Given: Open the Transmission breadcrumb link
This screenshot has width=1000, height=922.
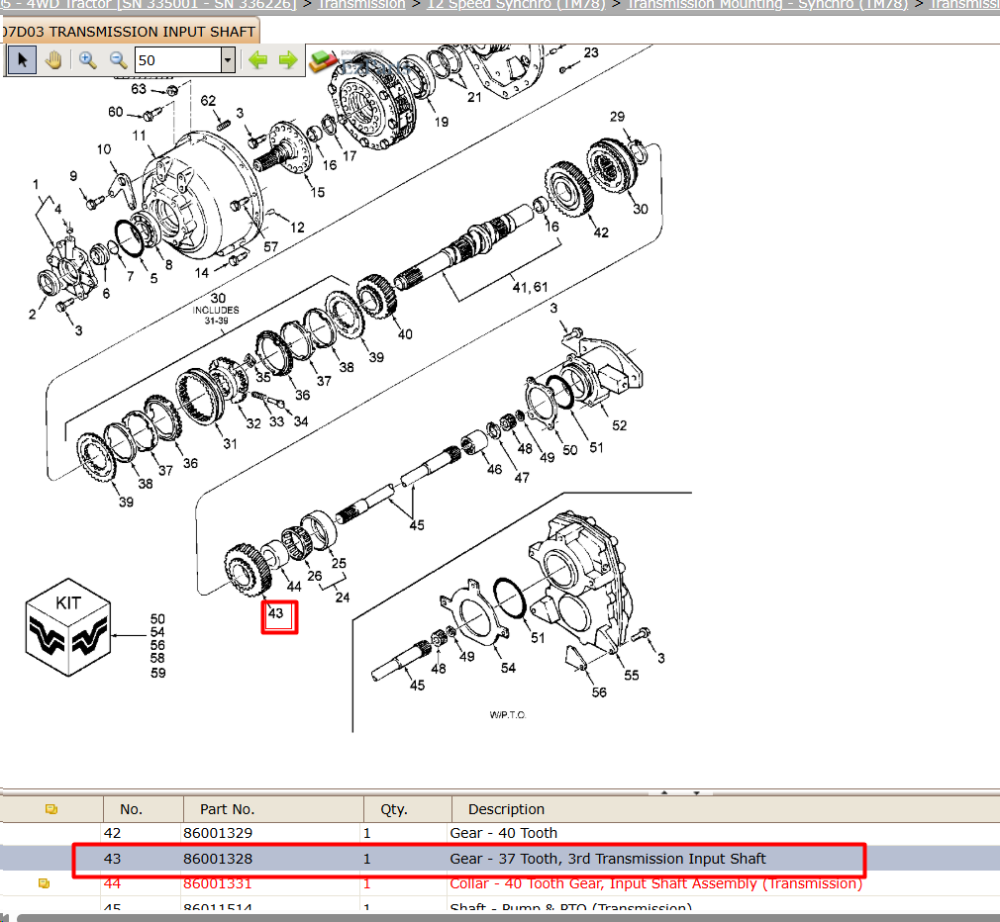Looking at the screenshot, I should [362, 4].
